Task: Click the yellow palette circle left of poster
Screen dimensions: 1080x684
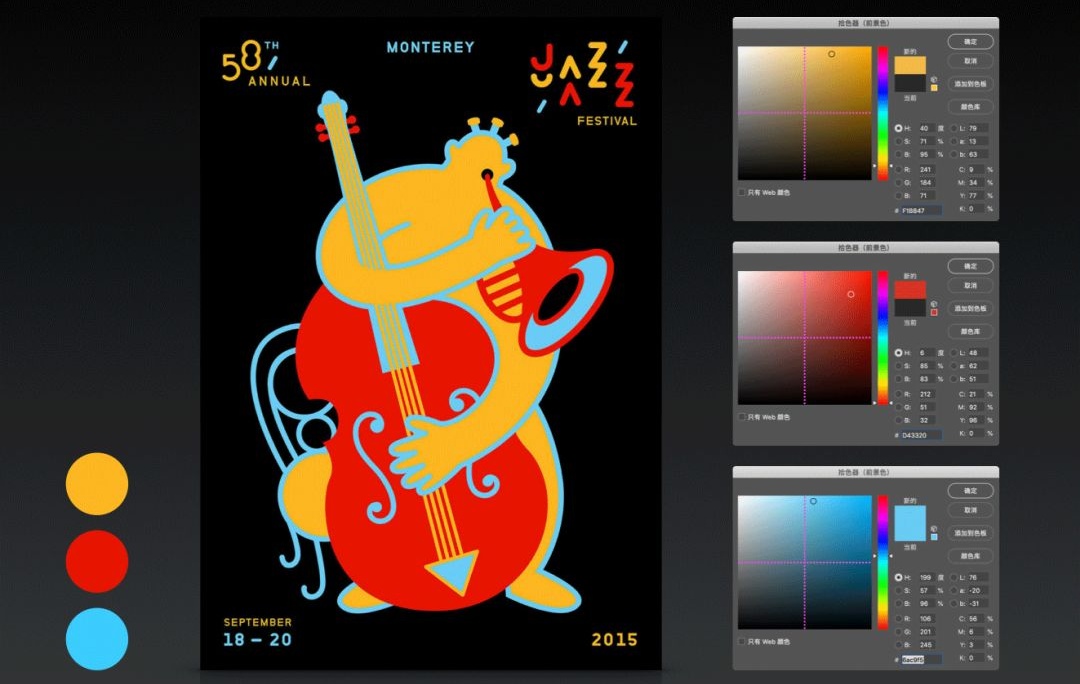Action: (x=96, y=484)
